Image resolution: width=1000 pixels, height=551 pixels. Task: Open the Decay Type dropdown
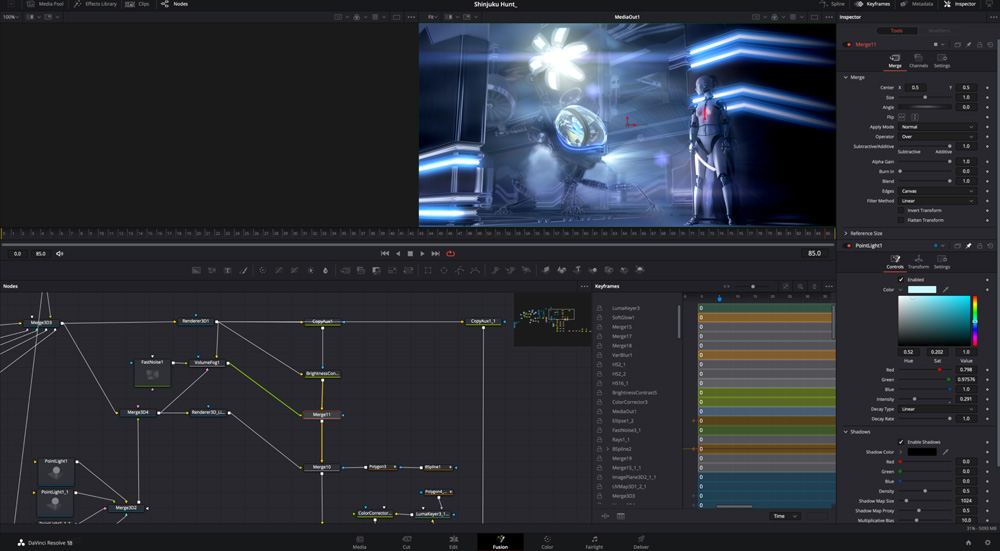click(x=937, y=409)
